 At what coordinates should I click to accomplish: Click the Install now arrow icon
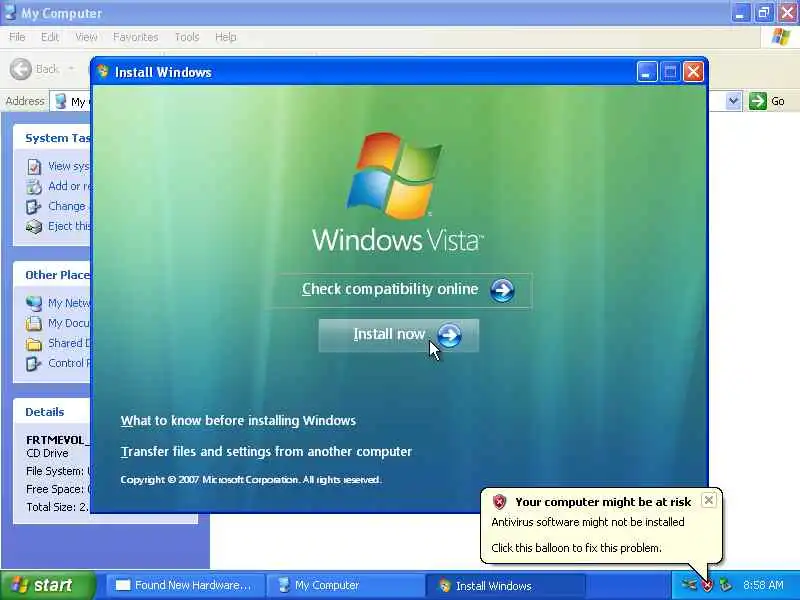[x=449, y=335]
